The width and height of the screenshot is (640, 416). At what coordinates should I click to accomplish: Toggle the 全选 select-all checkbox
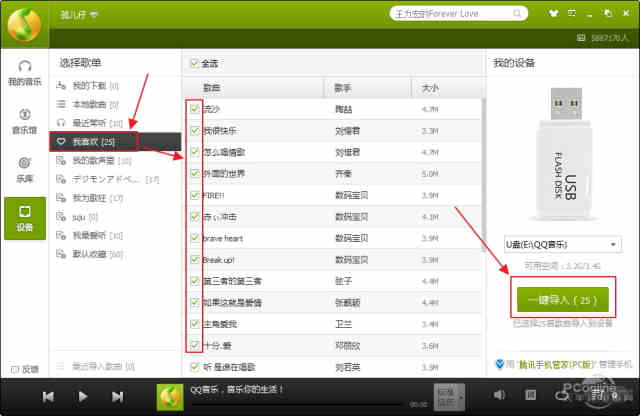click(x=195, y=63)
